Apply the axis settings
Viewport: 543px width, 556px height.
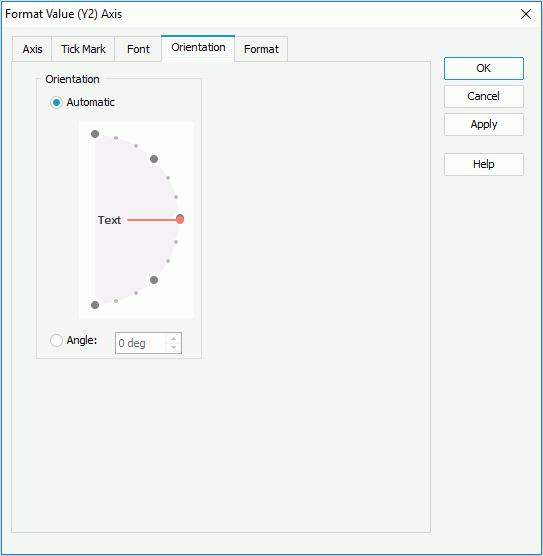[x=484, y=124]
